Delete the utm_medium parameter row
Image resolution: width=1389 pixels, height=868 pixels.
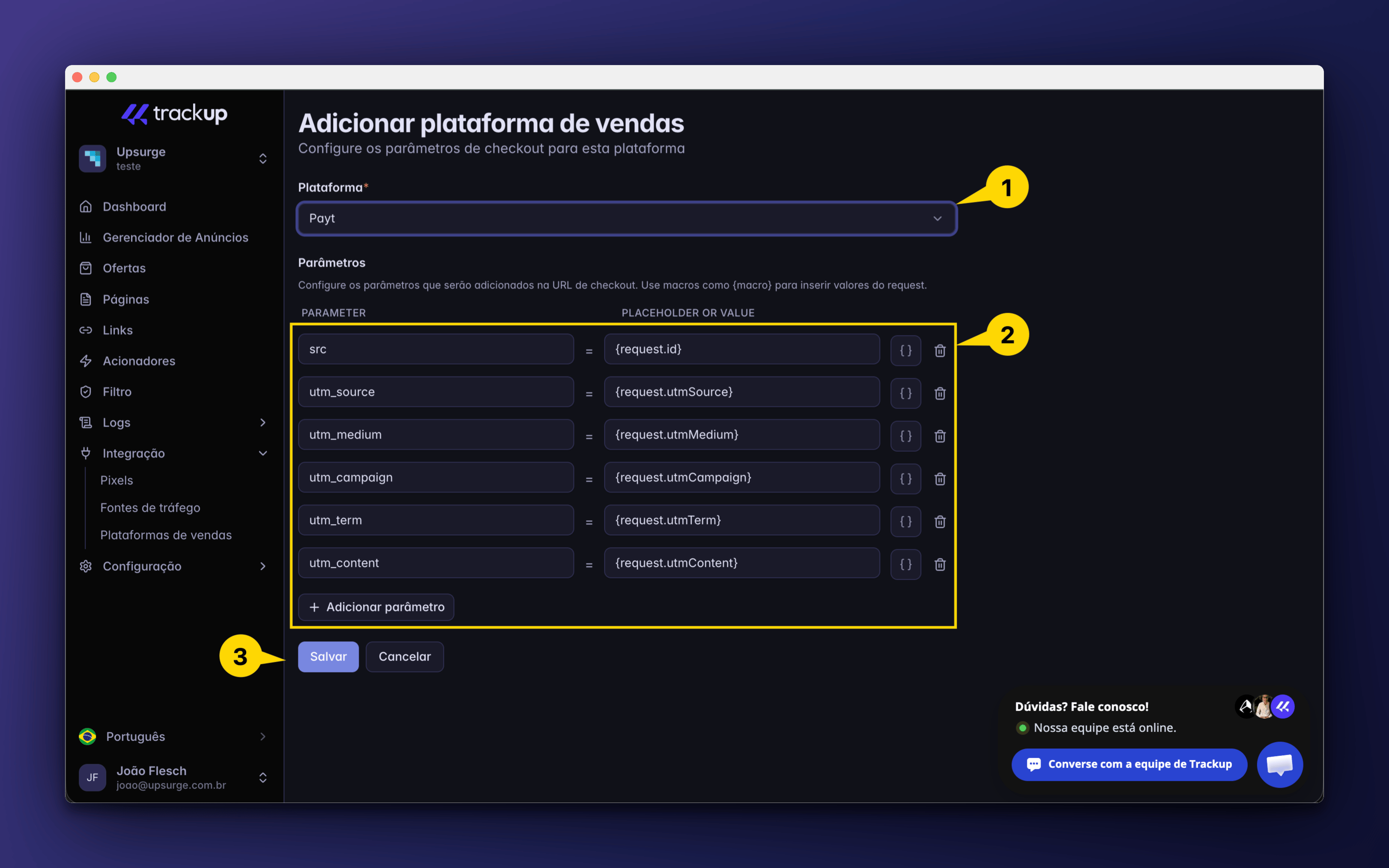point(940,436)
